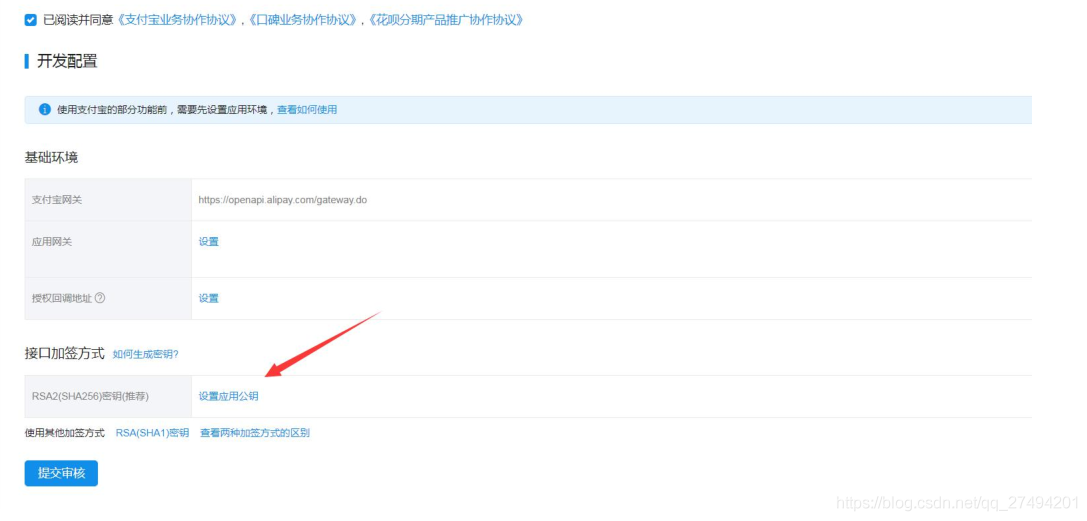1087x521 pixels.
Task: Click 设置应用公钥 link
Action: (x=229, y=396)
